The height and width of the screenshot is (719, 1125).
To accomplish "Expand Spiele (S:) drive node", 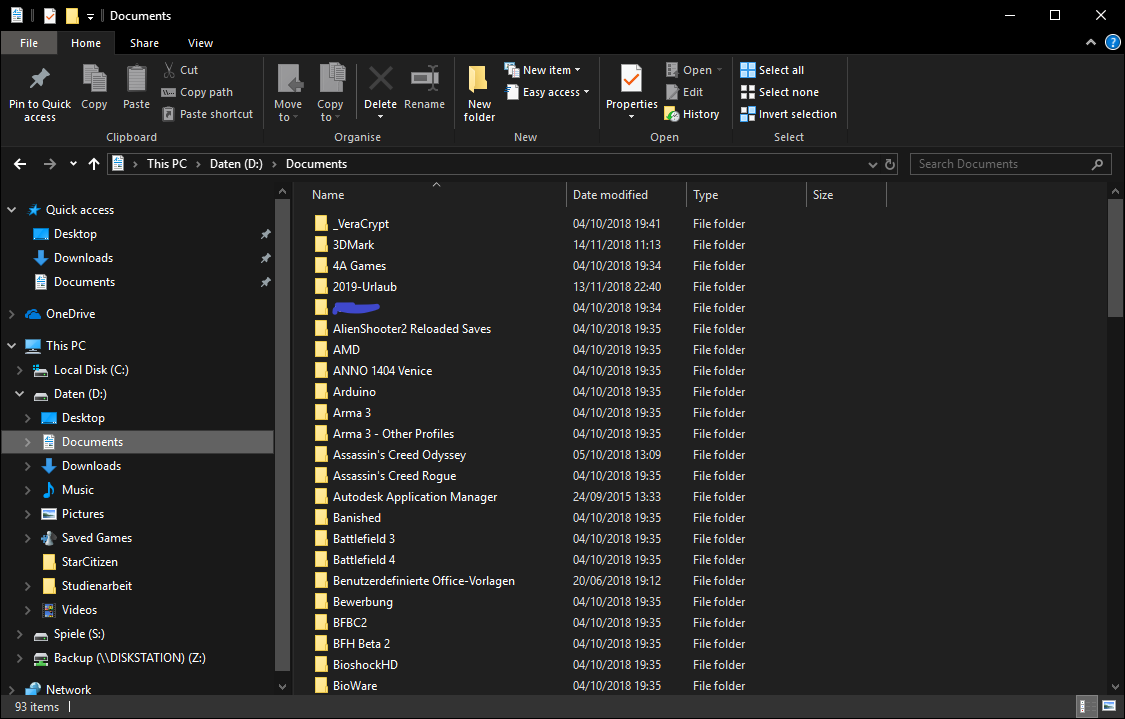I will pyautogui.click(x=19, y=634).
